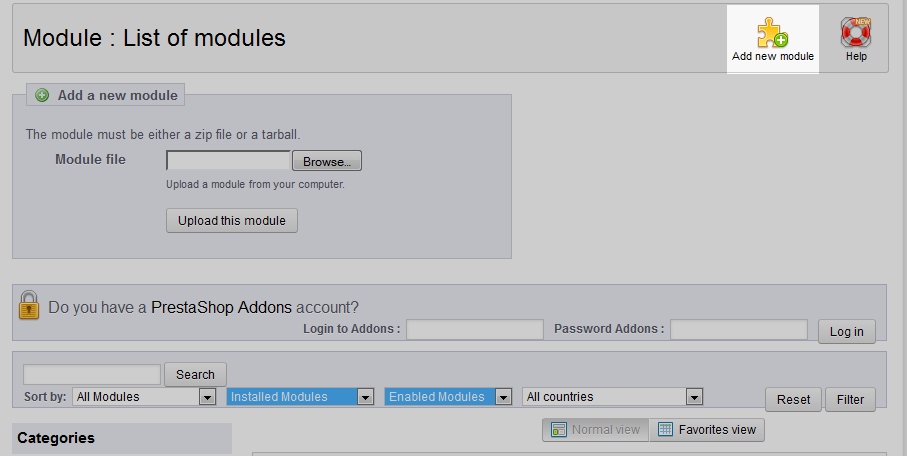Open the Help lifebuoy icon
This screenshot has width=907, height=456.
click(856, 33)
